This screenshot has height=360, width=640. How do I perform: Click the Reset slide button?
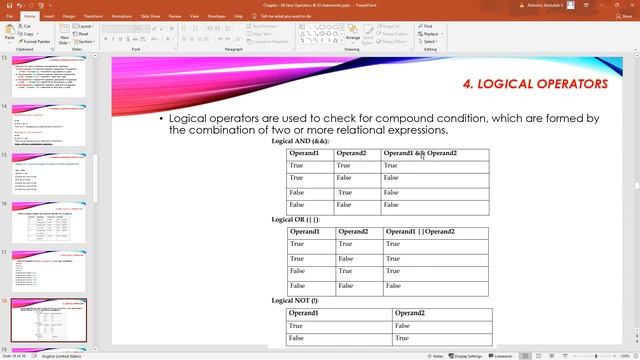81,34
